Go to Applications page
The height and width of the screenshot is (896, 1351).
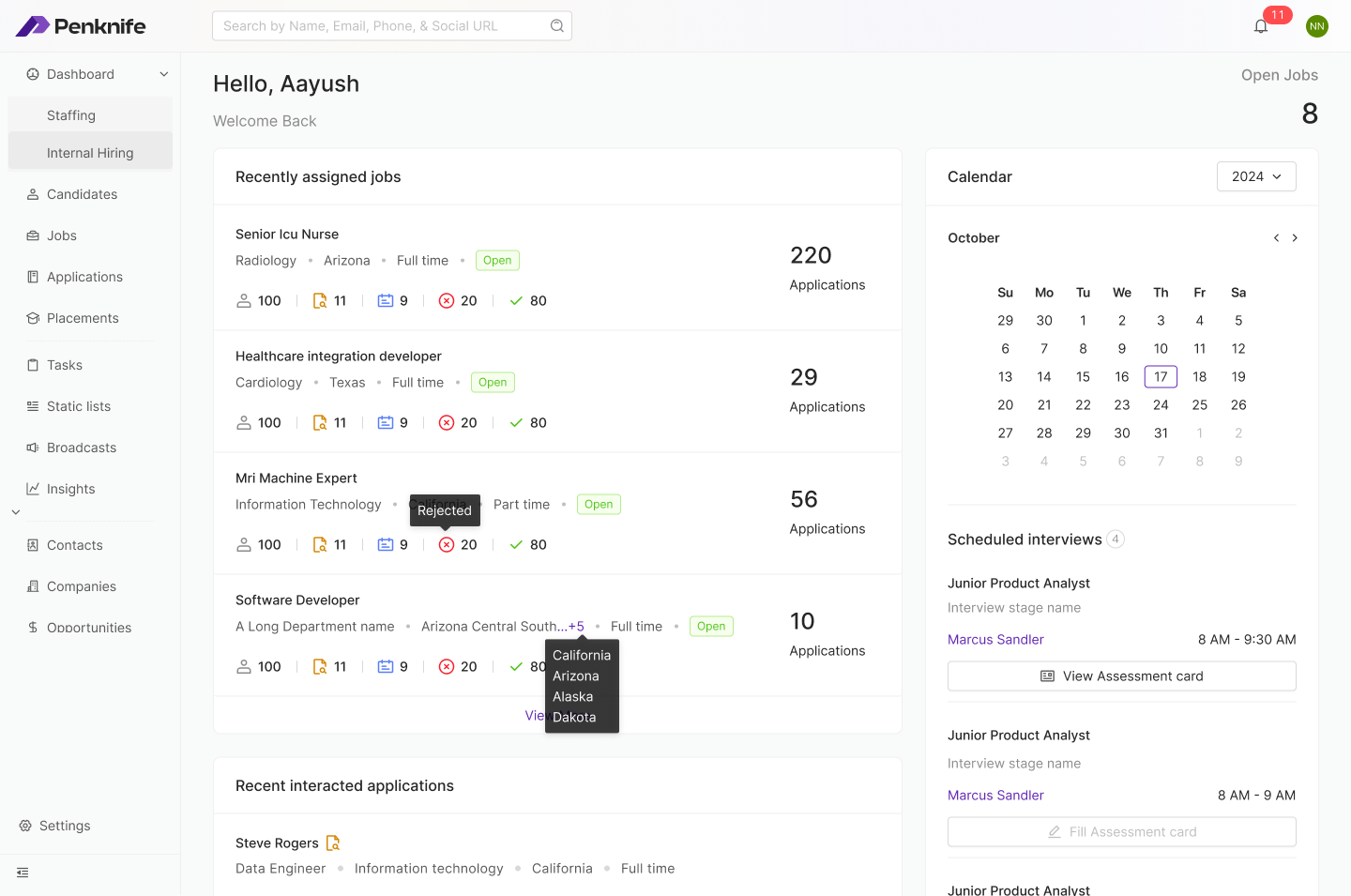(84, 277)
